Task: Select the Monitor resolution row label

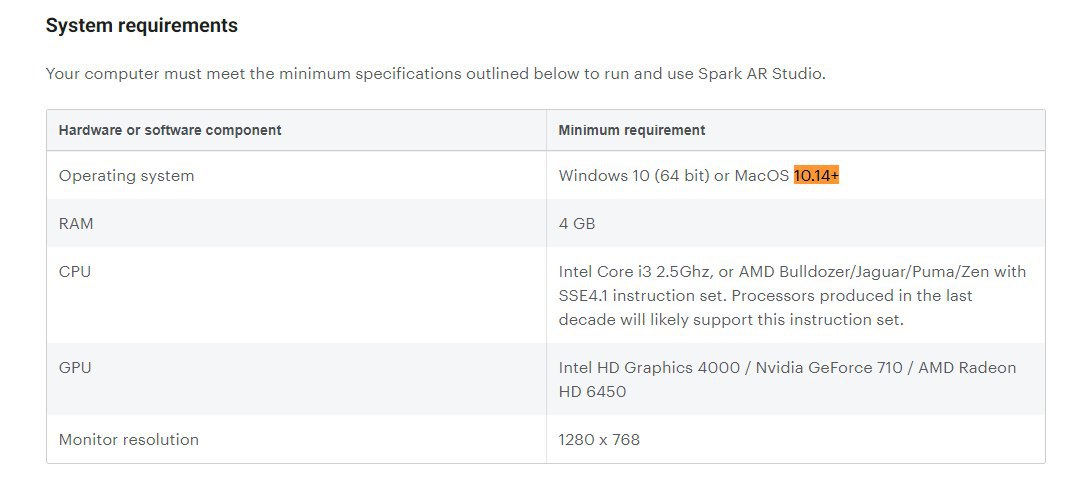Action: (129, 440)
